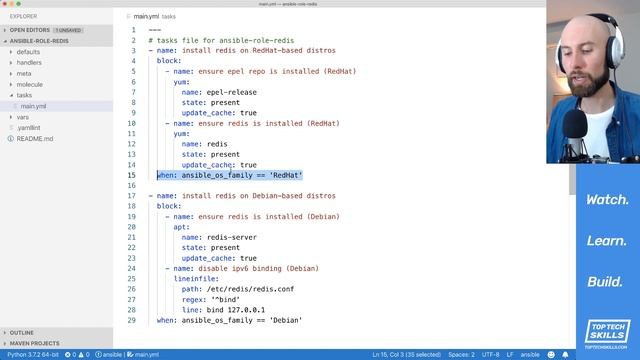Click the warnings triangle icon in status bar

(81, 355)
